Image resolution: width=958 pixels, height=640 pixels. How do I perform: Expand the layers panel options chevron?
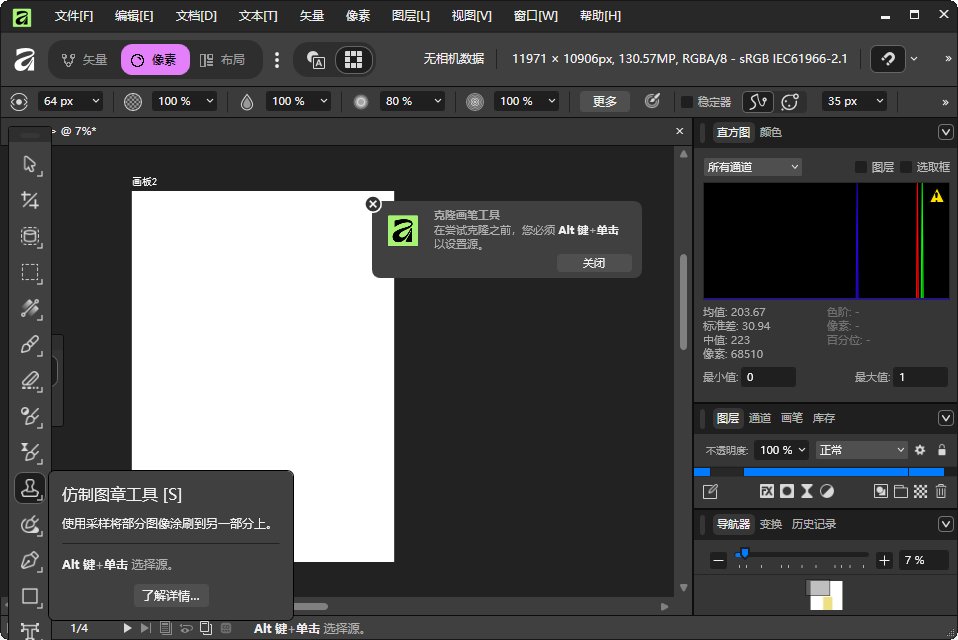[946, 418]
